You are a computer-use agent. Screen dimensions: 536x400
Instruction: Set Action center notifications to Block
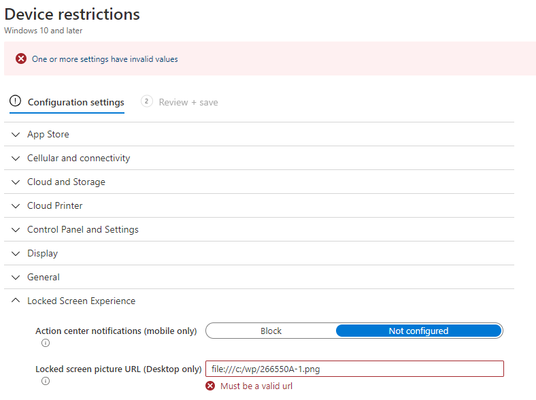tap(271, 331)
